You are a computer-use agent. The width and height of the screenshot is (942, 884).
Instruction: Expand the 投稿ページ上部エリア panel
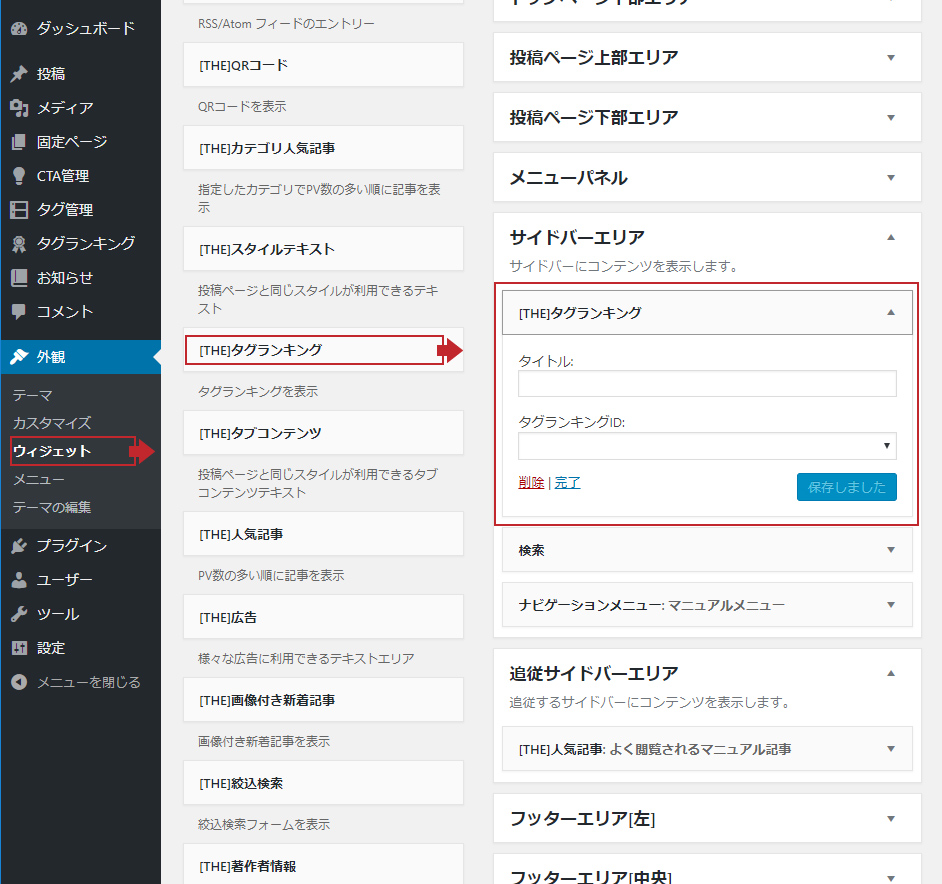click(890, 58)
